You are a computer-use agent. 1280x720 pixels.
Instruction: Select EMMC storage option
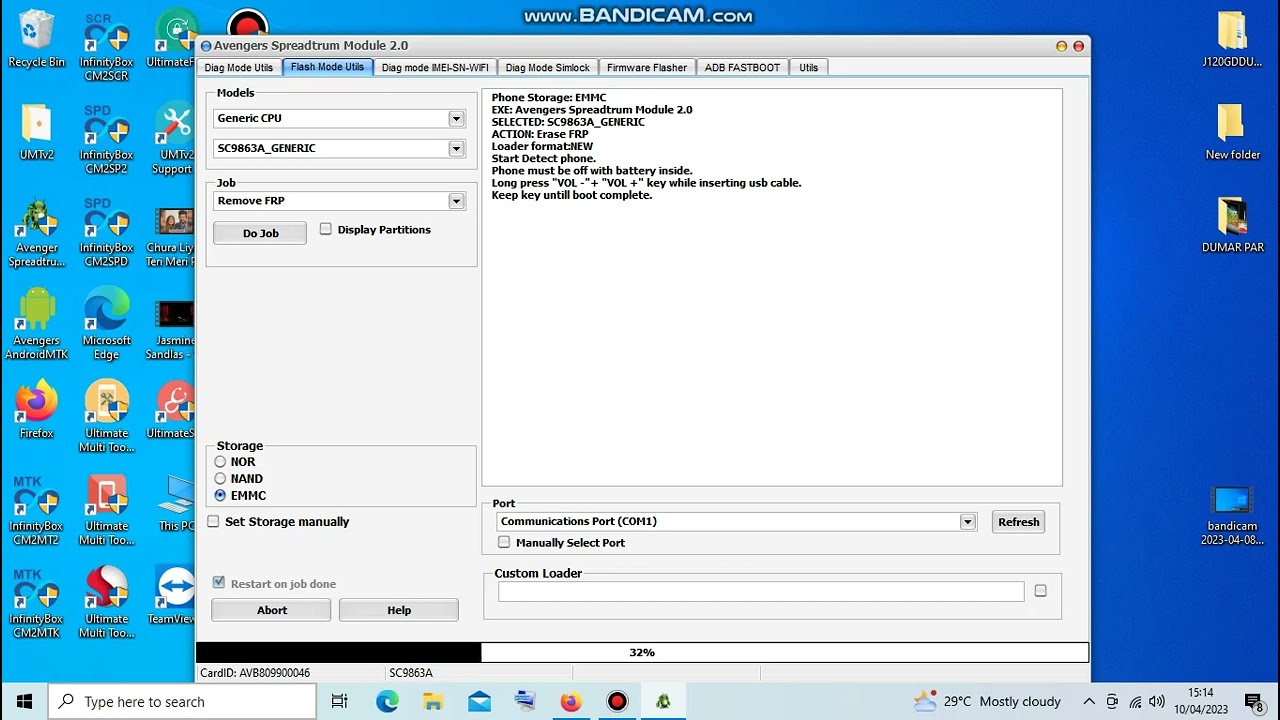(220, 496)
